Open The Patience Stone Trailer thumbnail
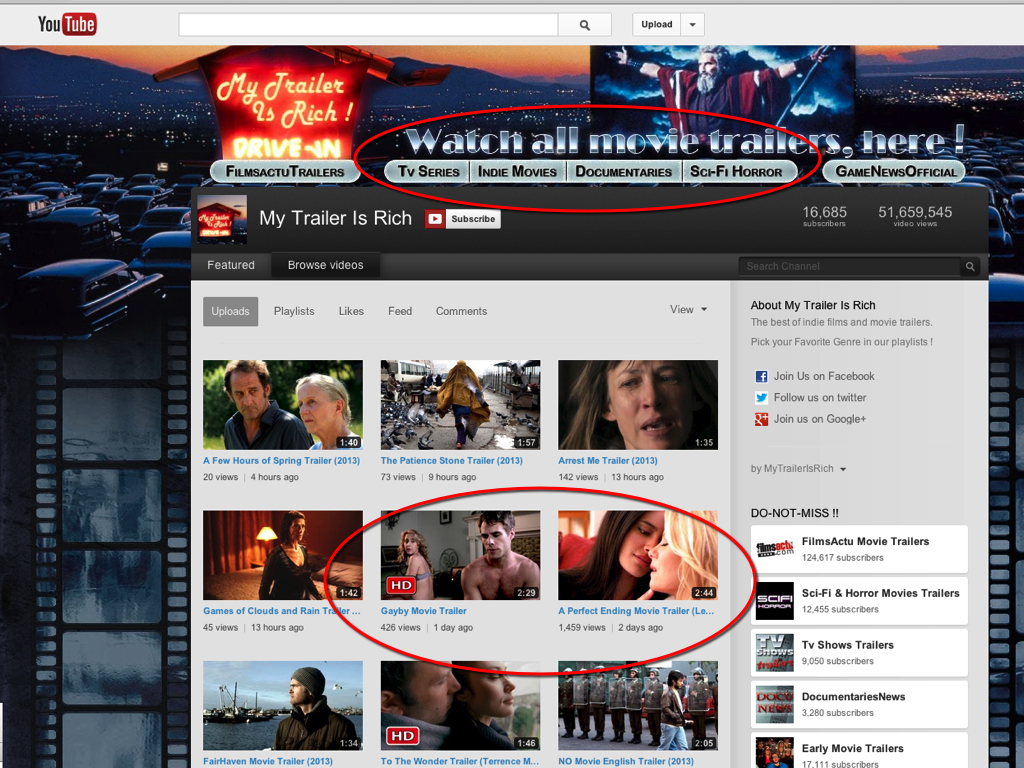Screen dimensions: 1024x768 tap(460, 405)
